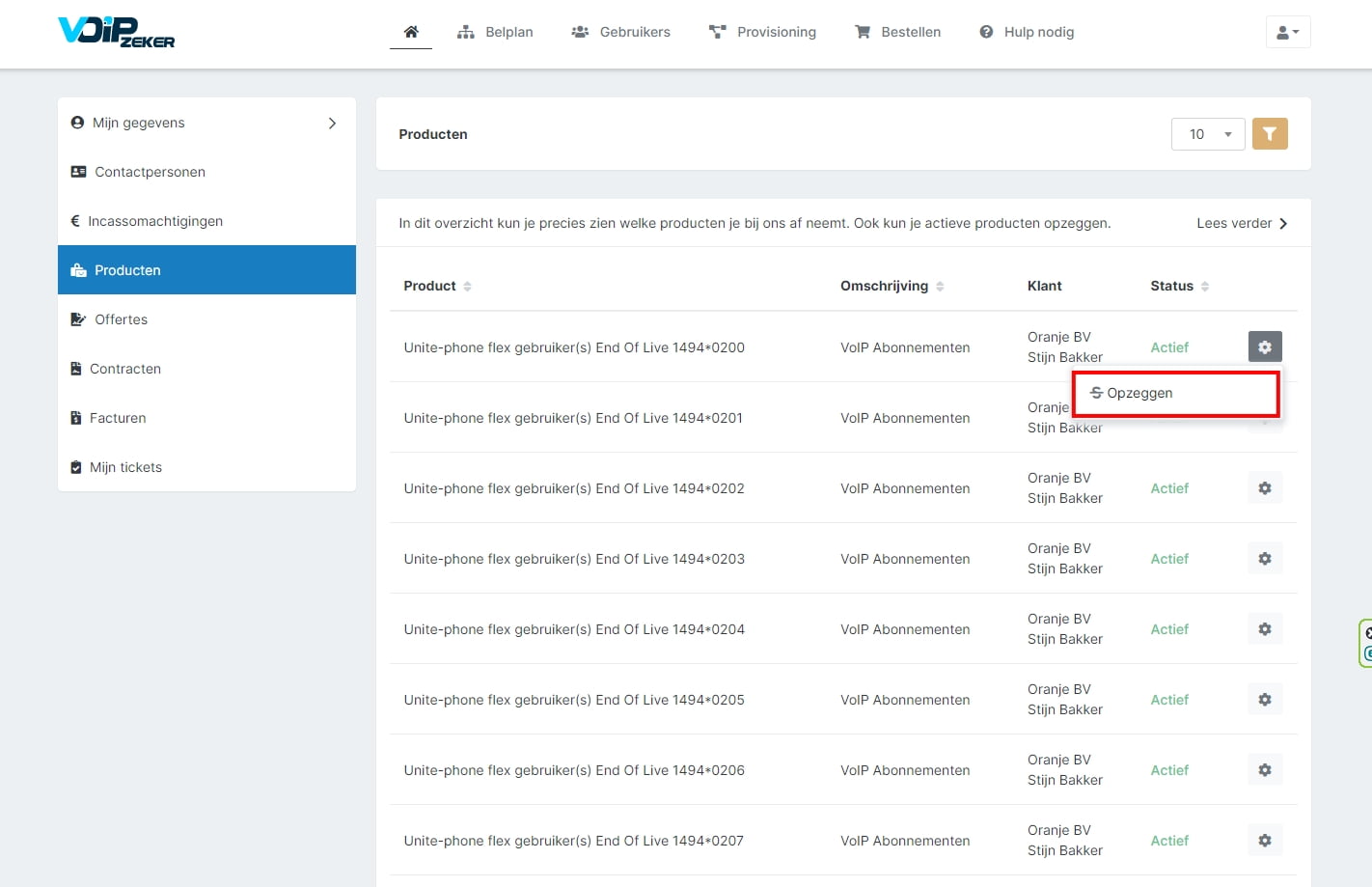This screenshot has width=1372, height=887.
Task: Click gear icon for product 1494*0203
Action: coord(1265,559)
